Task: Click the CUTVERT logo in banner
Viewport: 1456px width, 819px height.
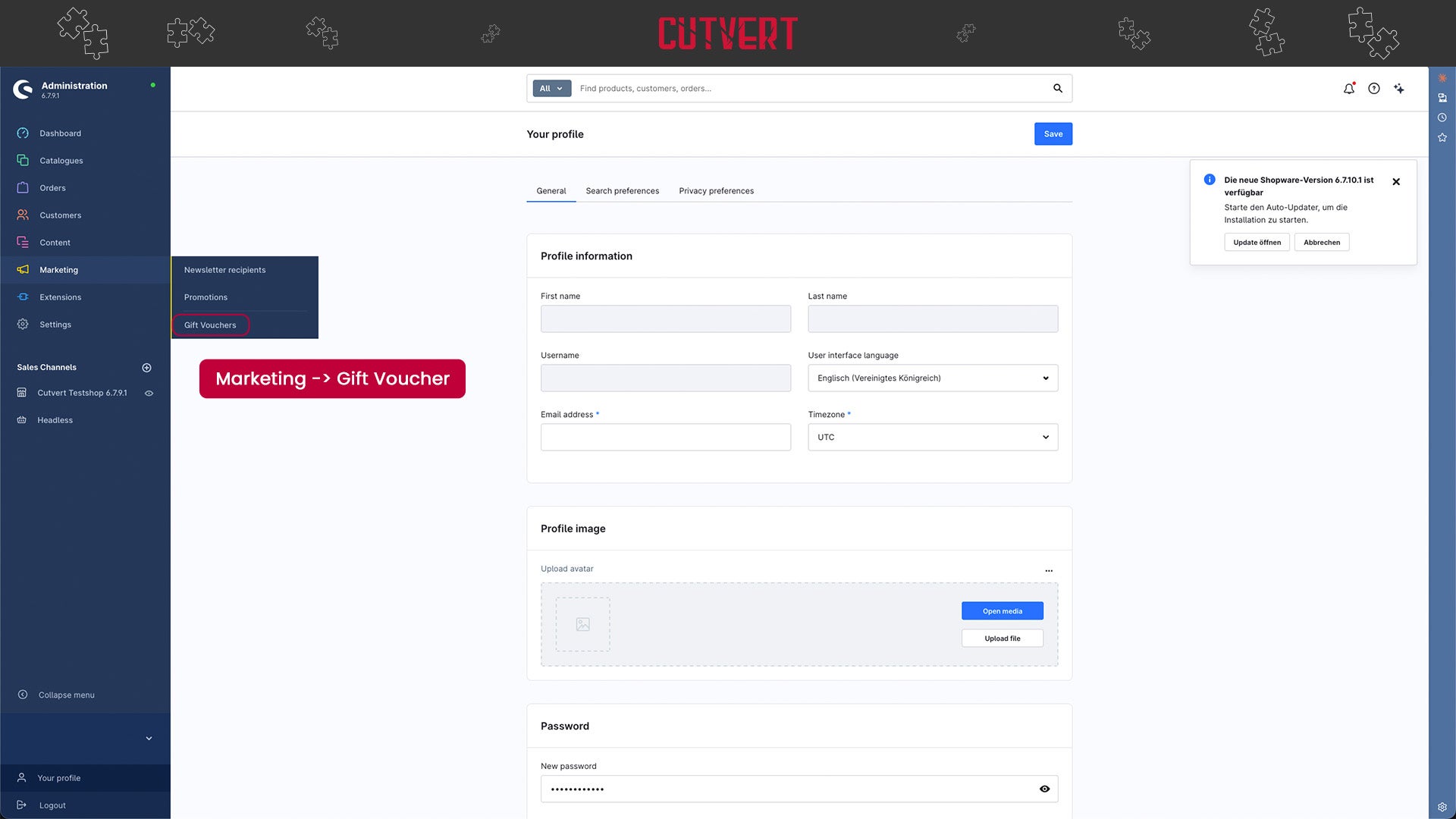Action: [728, 33]
